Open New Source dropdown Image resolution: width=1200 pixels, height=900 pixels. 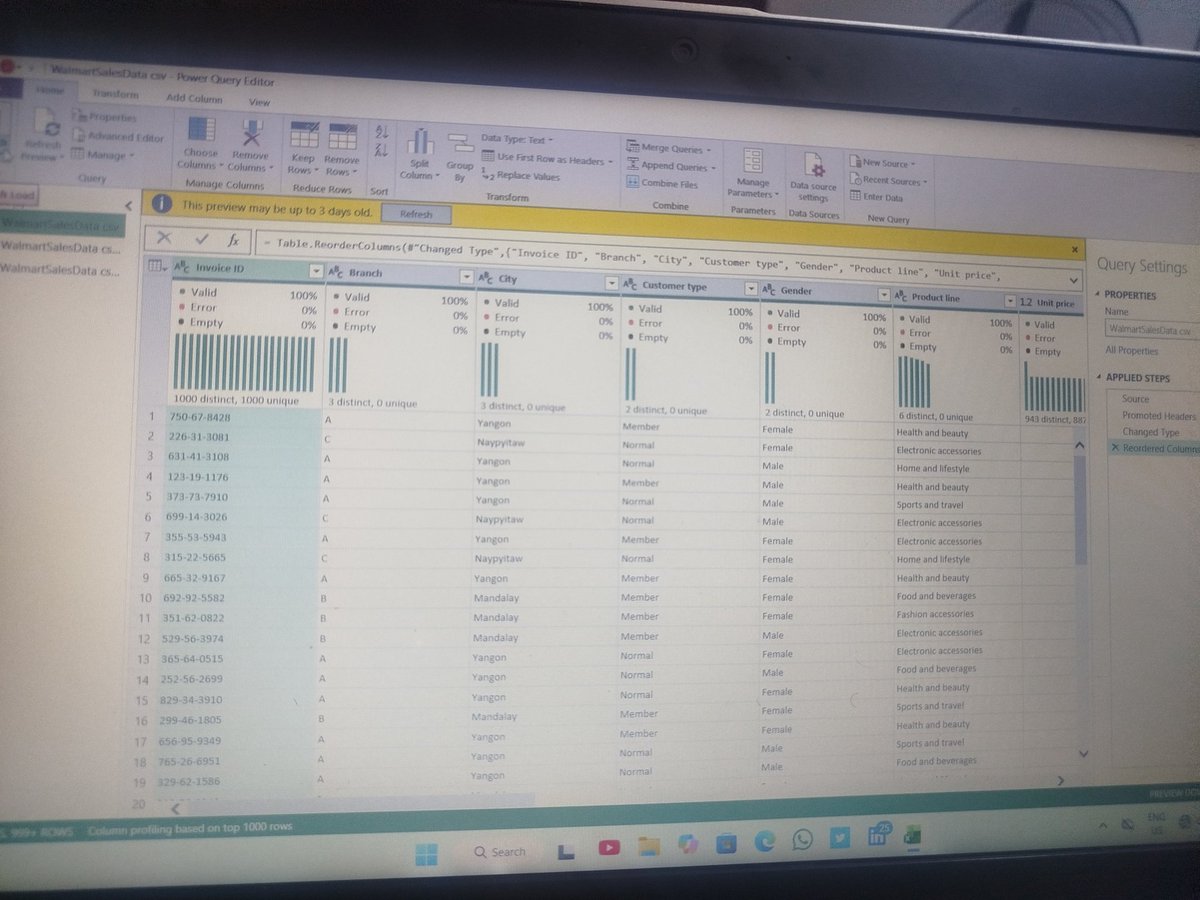pos(882,162)
